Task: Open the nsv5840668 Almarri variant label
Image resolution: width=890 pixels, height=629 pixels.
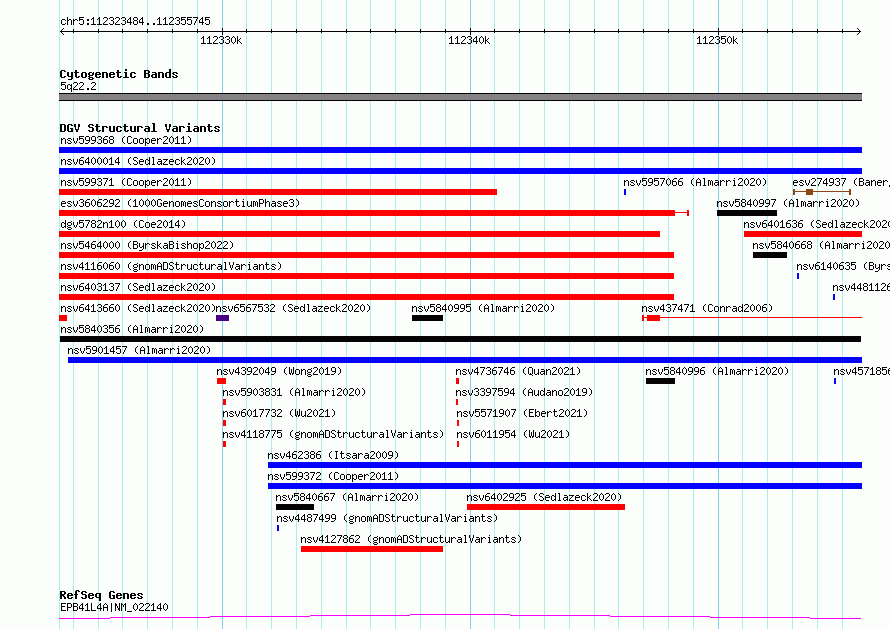Action: point(821,245)
